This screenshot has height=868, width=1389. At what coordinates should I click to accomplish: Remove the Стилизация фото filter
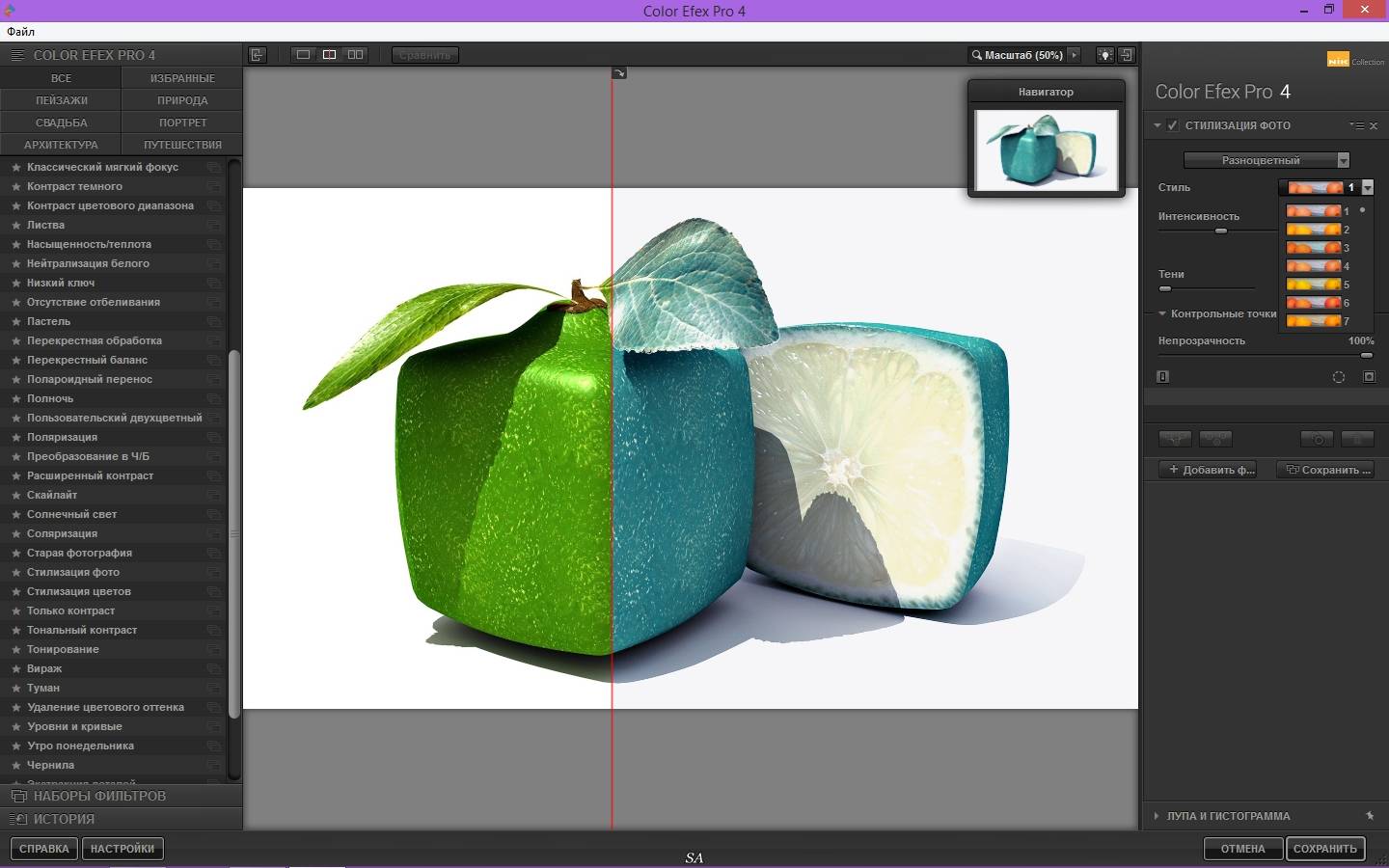(1374, 125)
